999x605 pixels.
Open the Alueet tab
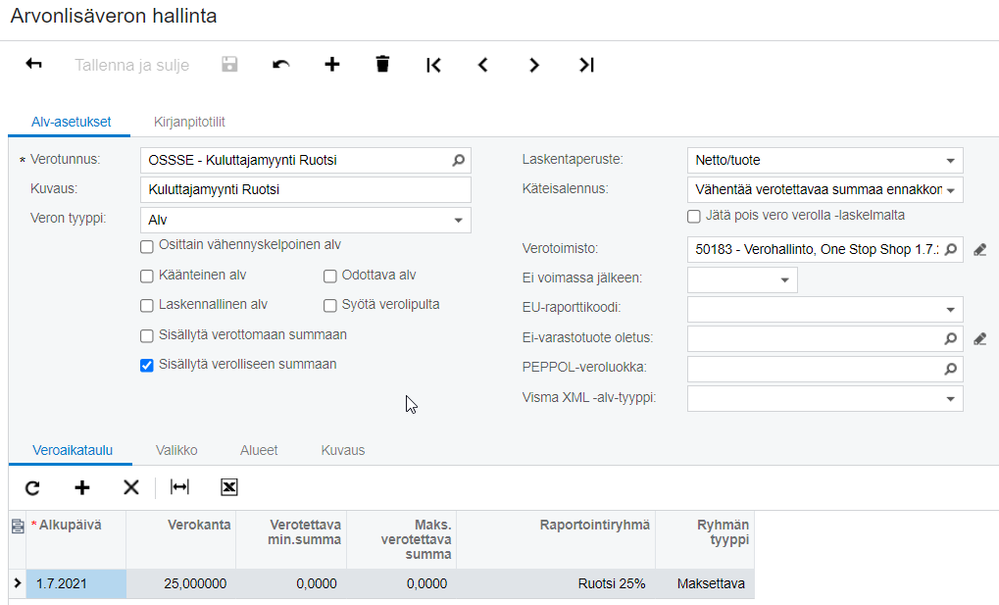tap(257, 450)
